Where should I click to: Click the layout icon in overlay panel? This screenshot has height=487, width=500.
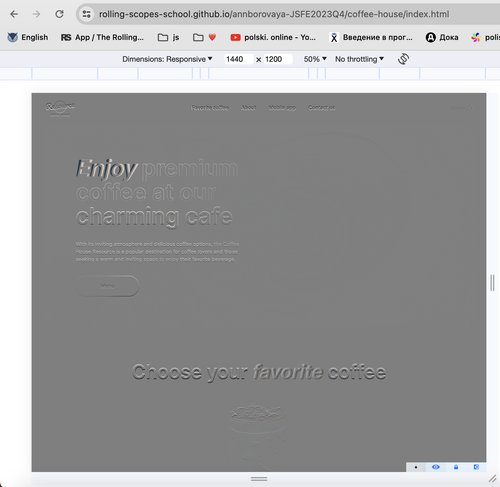click(476, 467)
